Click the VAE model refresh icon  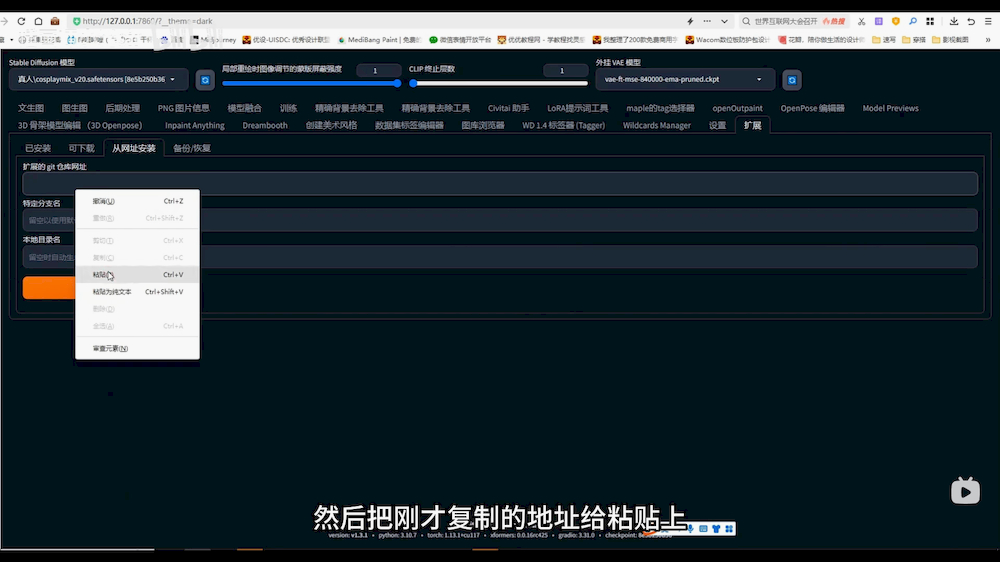coord(791,80)
